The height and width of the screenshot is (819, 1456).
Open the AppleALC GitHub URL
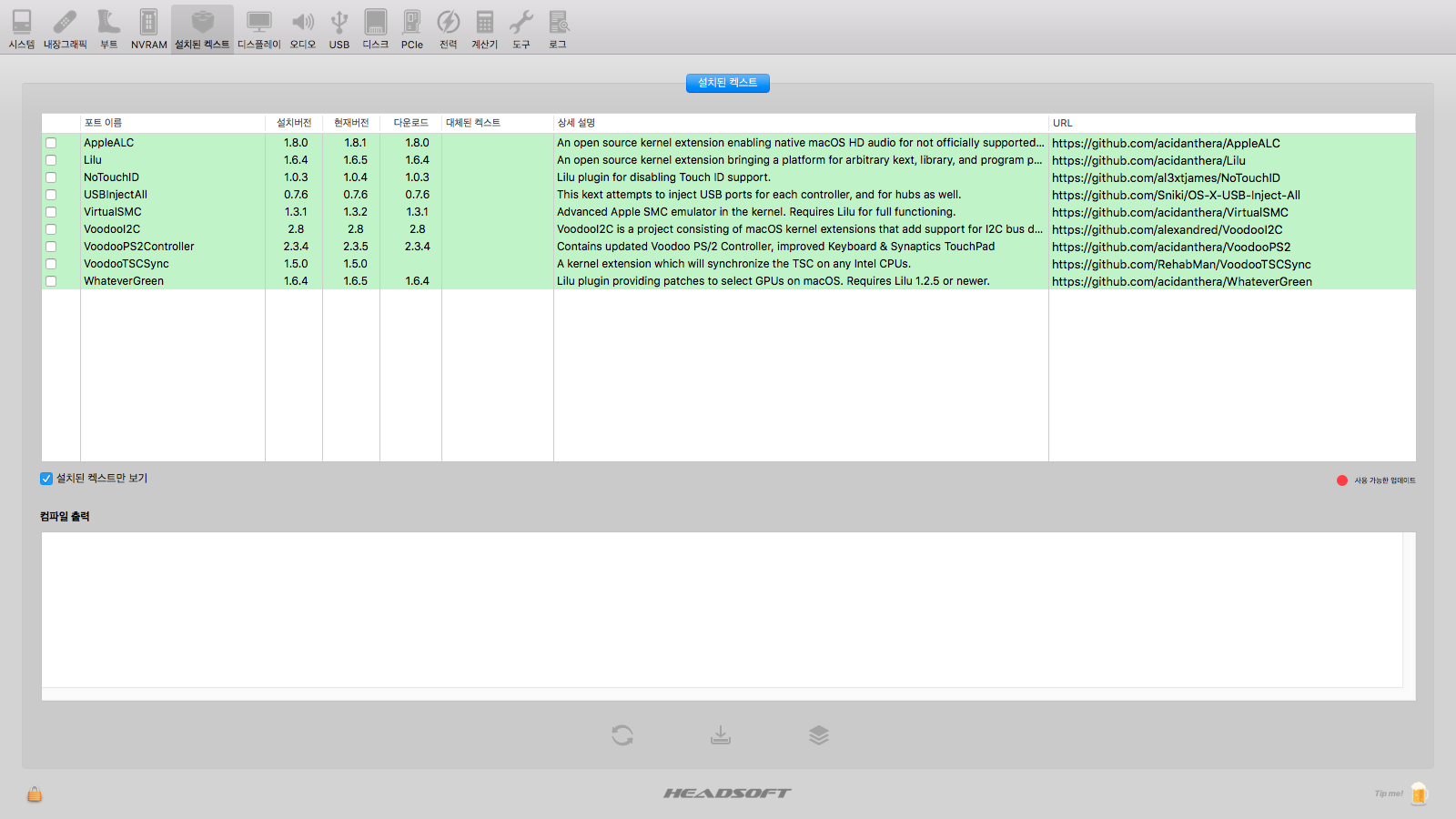1166,143
